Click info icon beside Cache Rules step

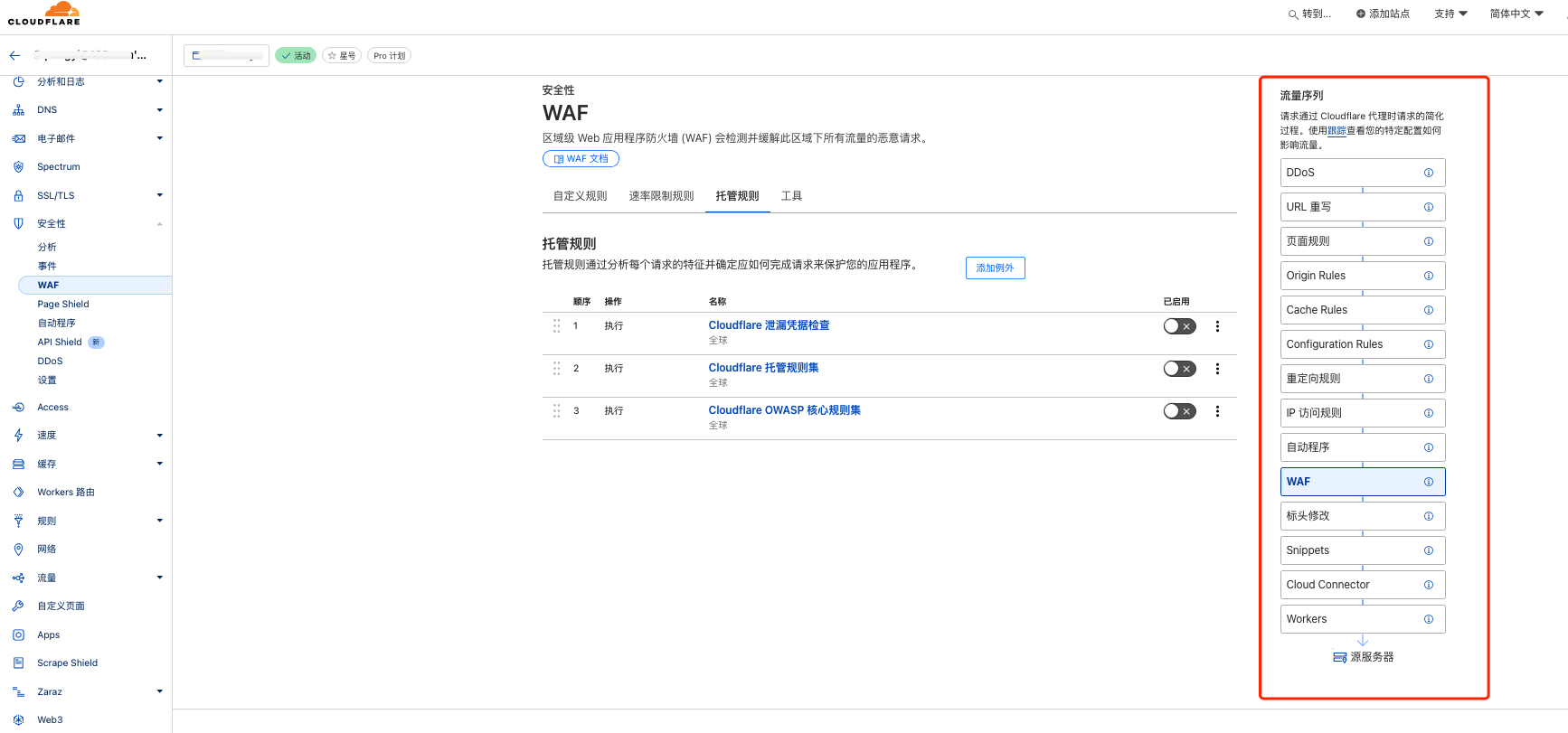1428,310
